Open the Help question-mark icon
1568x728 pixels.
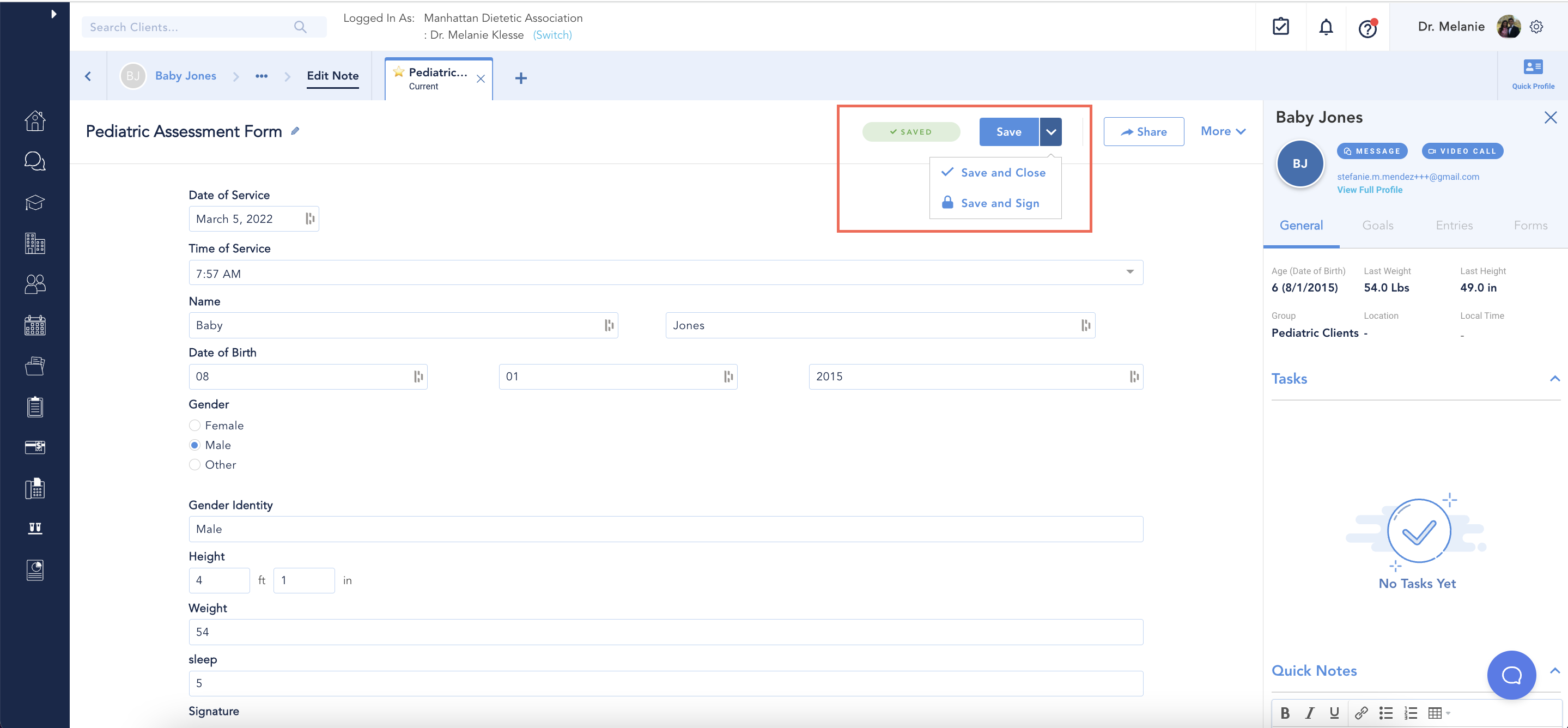click(x=1367, y=27)
